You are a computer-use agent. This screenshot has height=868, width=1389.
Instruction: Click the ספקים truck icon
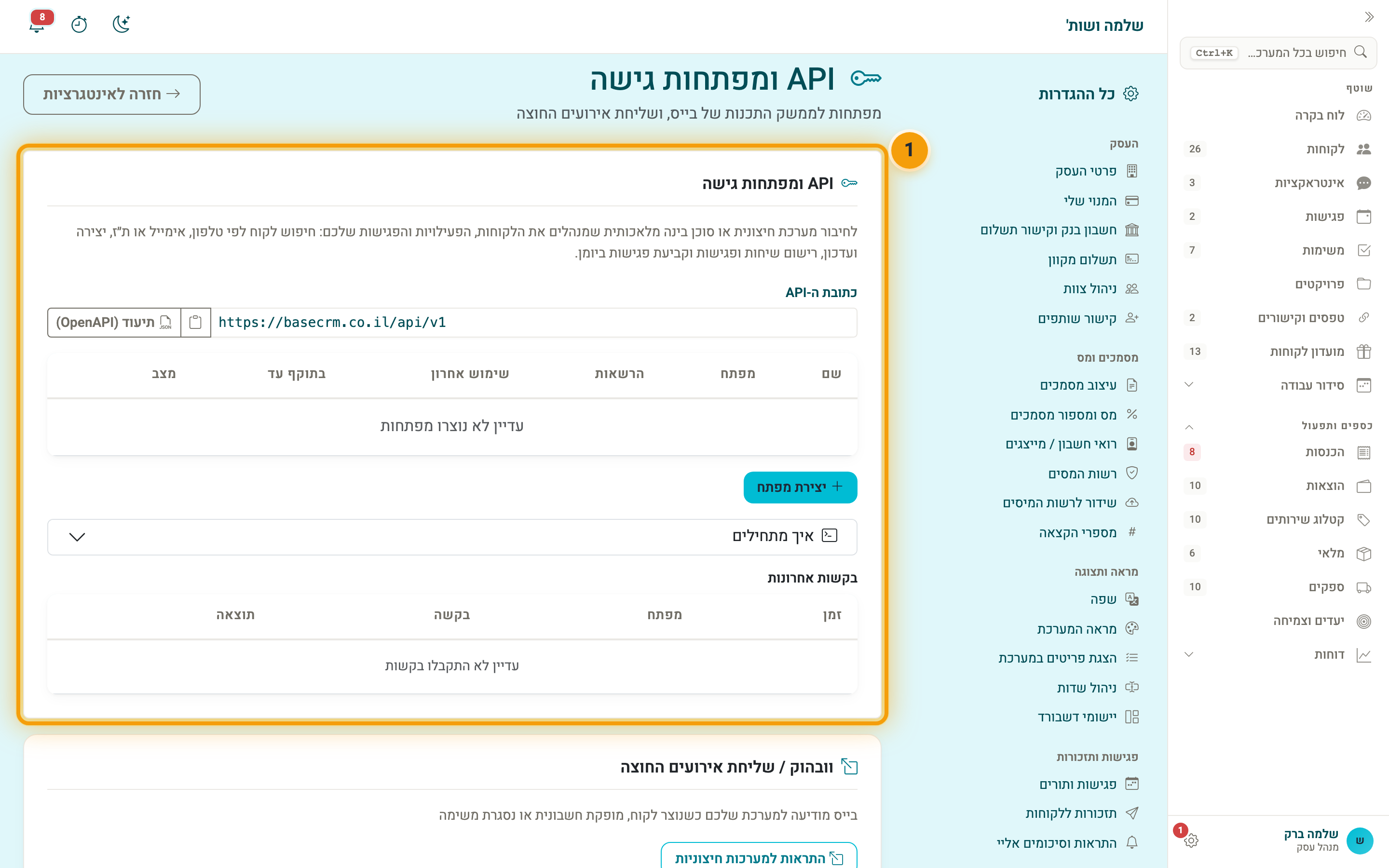coord(1364,587)
